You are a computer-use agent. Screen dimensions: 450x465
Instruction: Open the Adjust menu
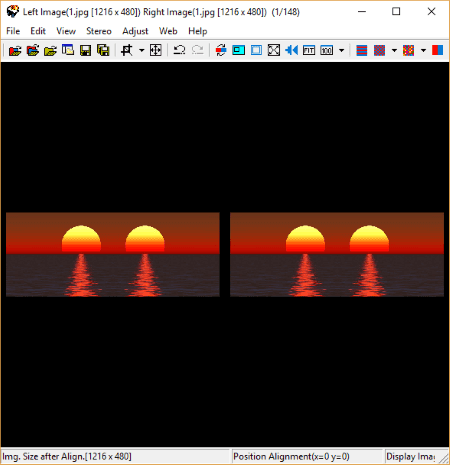[x=135, y=31]
